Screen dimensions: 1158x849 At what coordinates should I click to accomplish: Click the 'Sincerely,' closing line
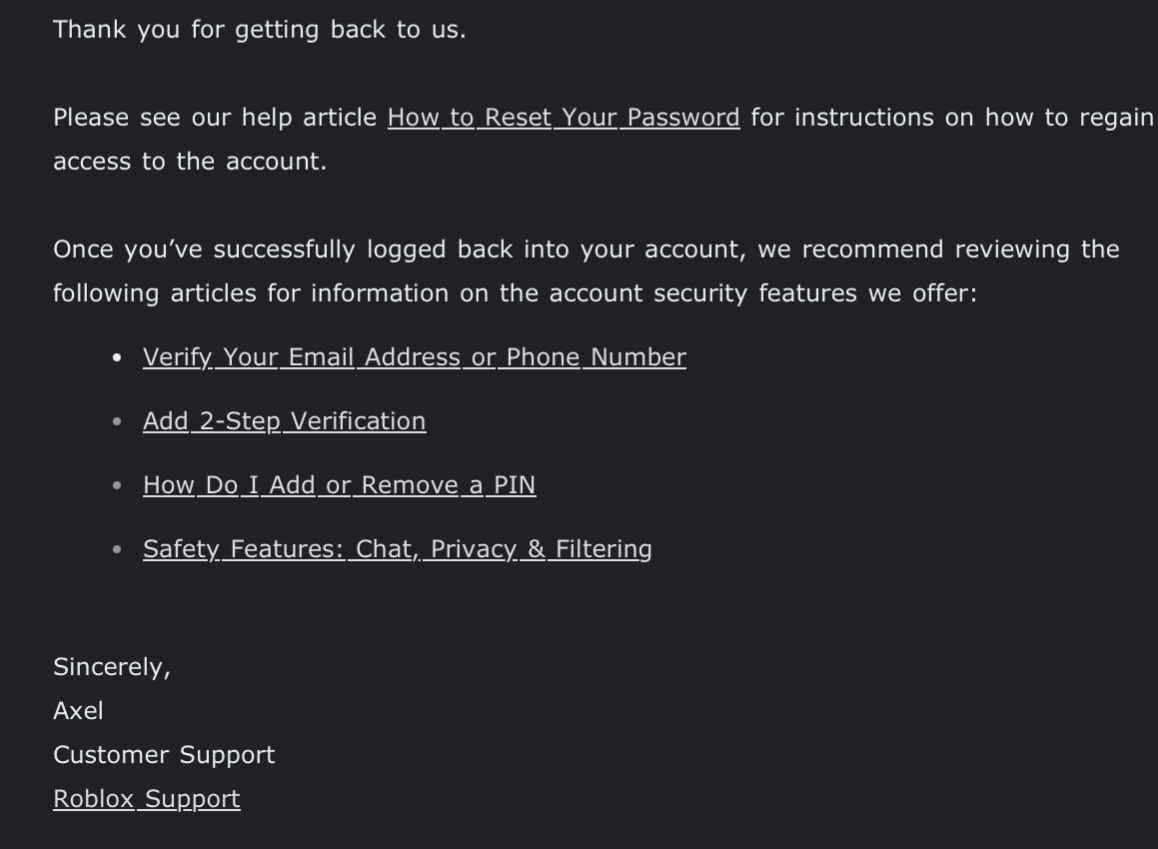tap(111, 667)
